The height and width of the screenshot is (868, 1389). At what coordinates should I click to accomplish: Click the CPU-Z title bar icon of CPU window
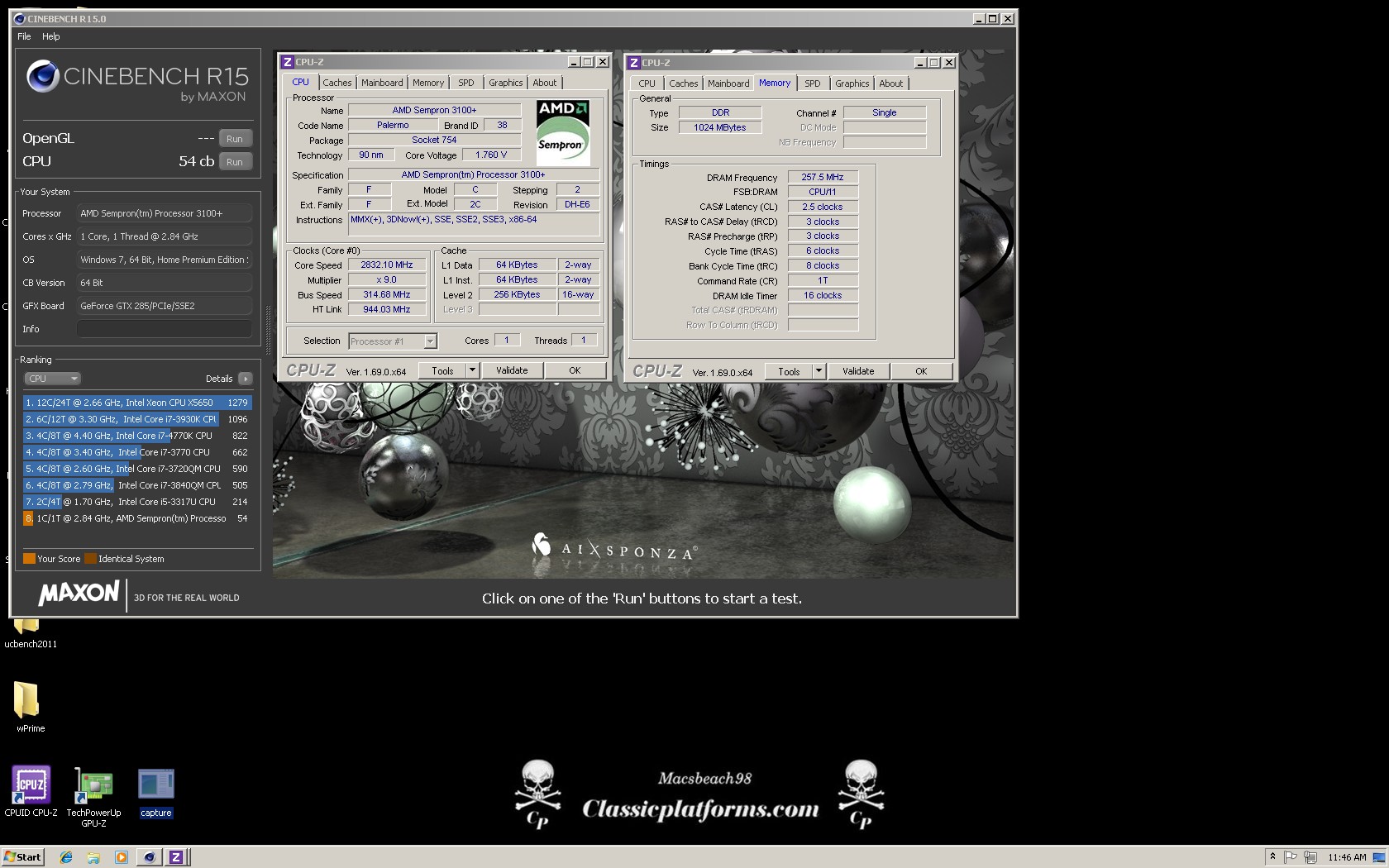point(287,62)
